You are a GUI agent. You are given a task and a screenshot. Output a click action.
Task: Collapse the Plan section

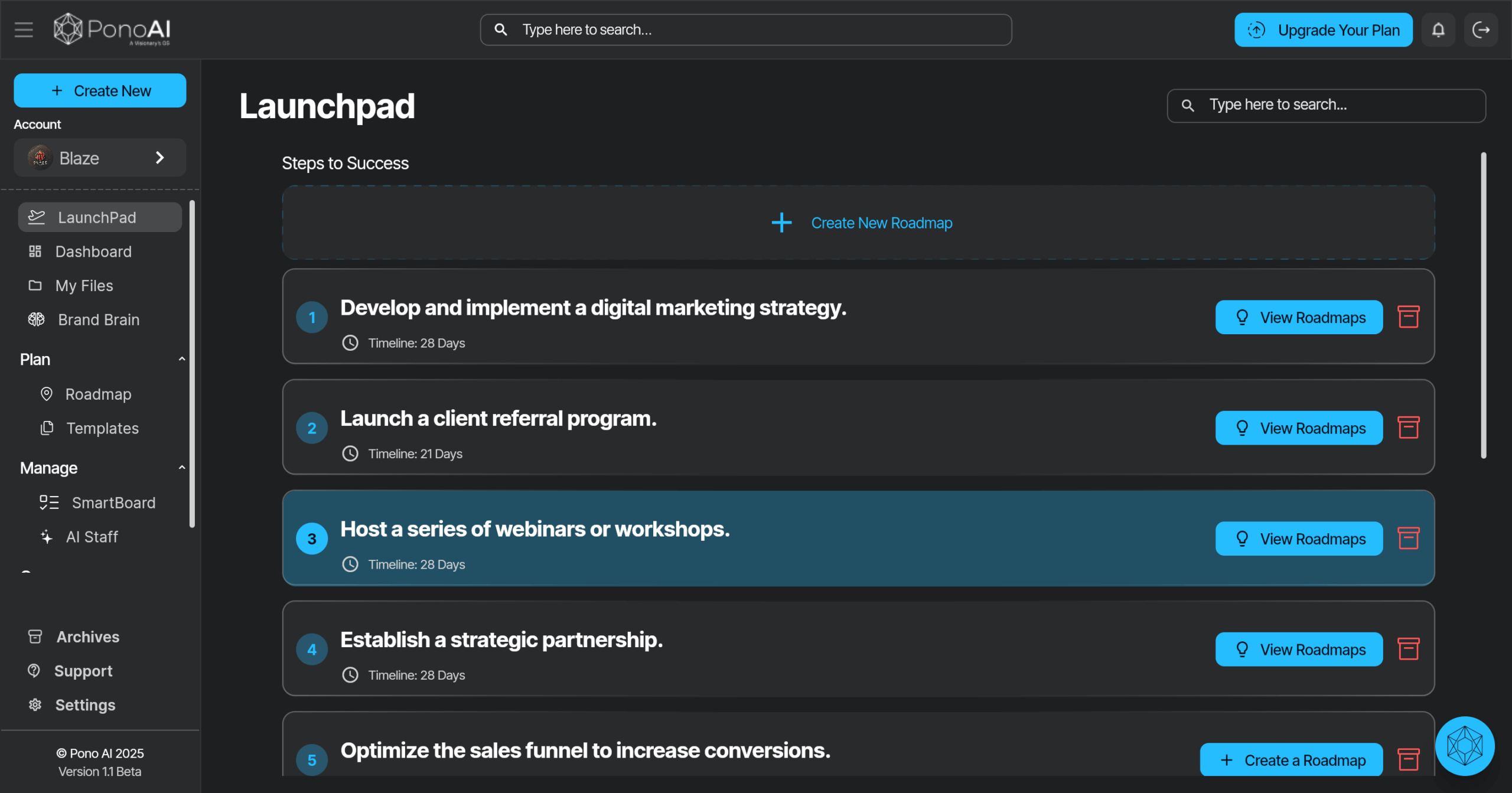[182, 359]
